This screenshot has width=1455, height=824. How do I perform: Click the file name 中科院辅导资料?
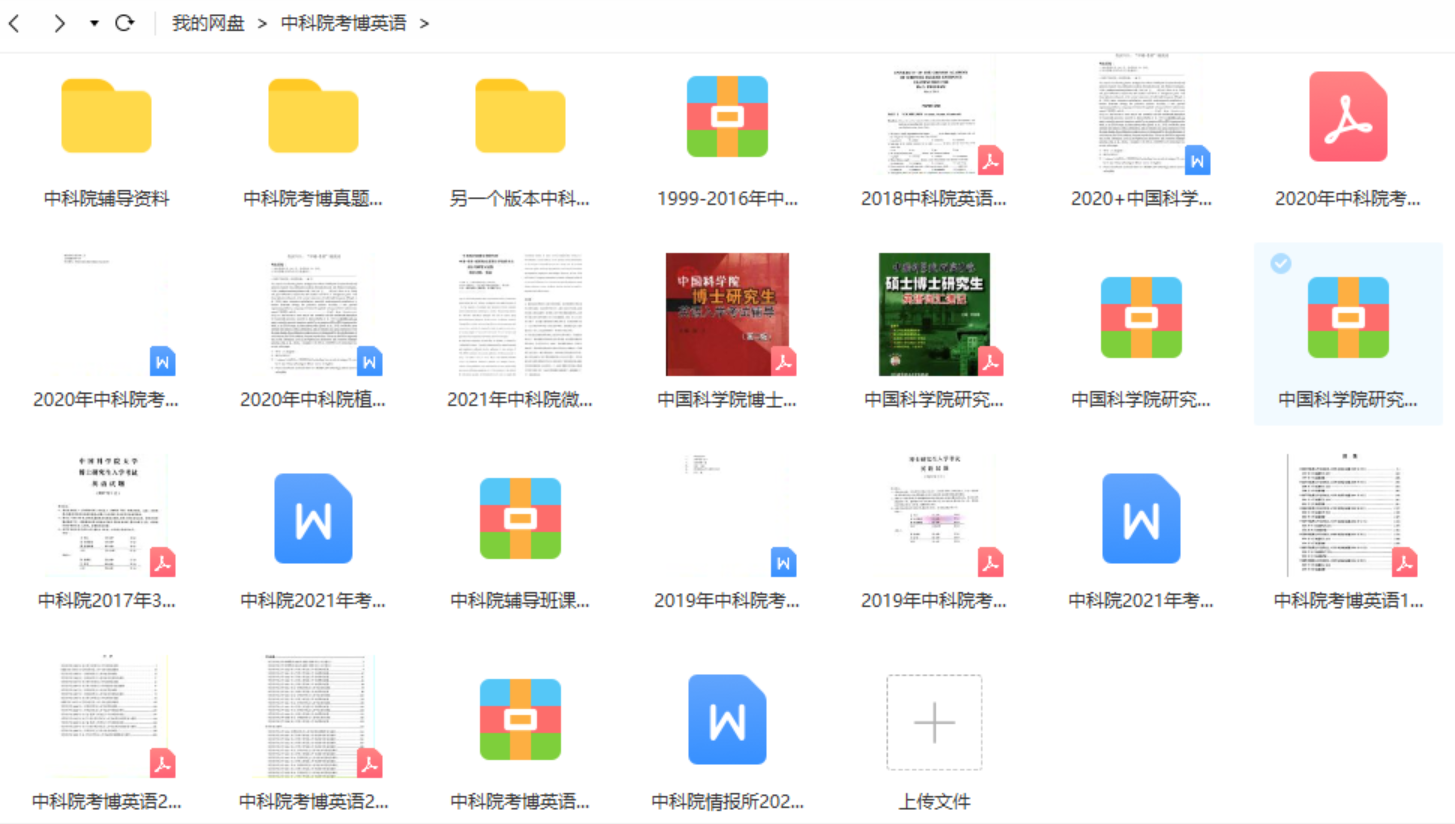click(106, 199)
